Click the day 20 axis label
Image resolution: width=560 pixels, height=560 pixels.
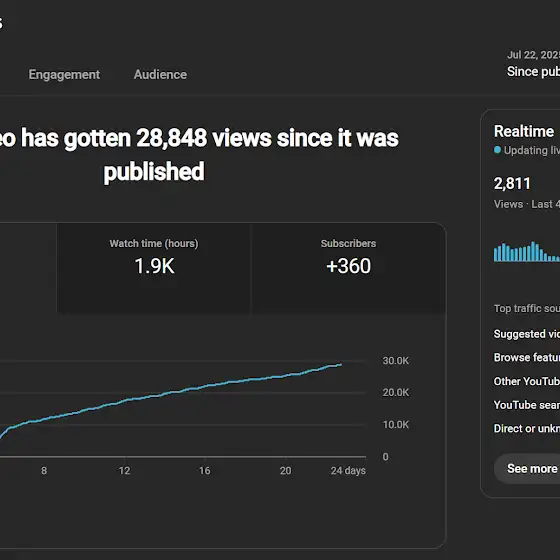pyautogui.click(x=285, y=471)
